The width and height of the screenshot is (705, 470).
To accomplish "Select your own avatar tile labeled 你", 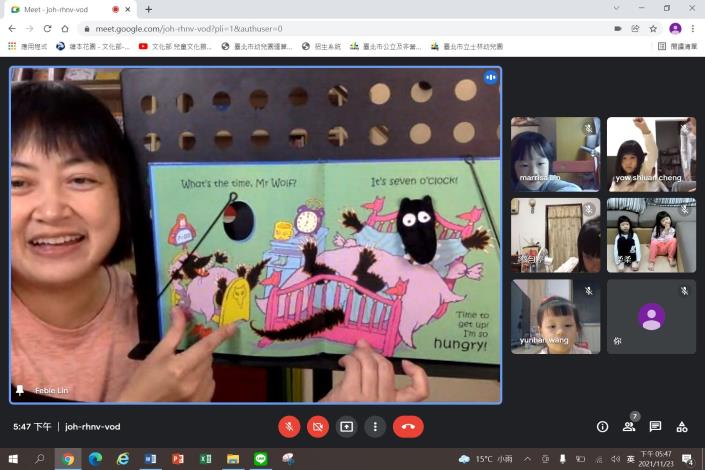I will pos(651,316).
